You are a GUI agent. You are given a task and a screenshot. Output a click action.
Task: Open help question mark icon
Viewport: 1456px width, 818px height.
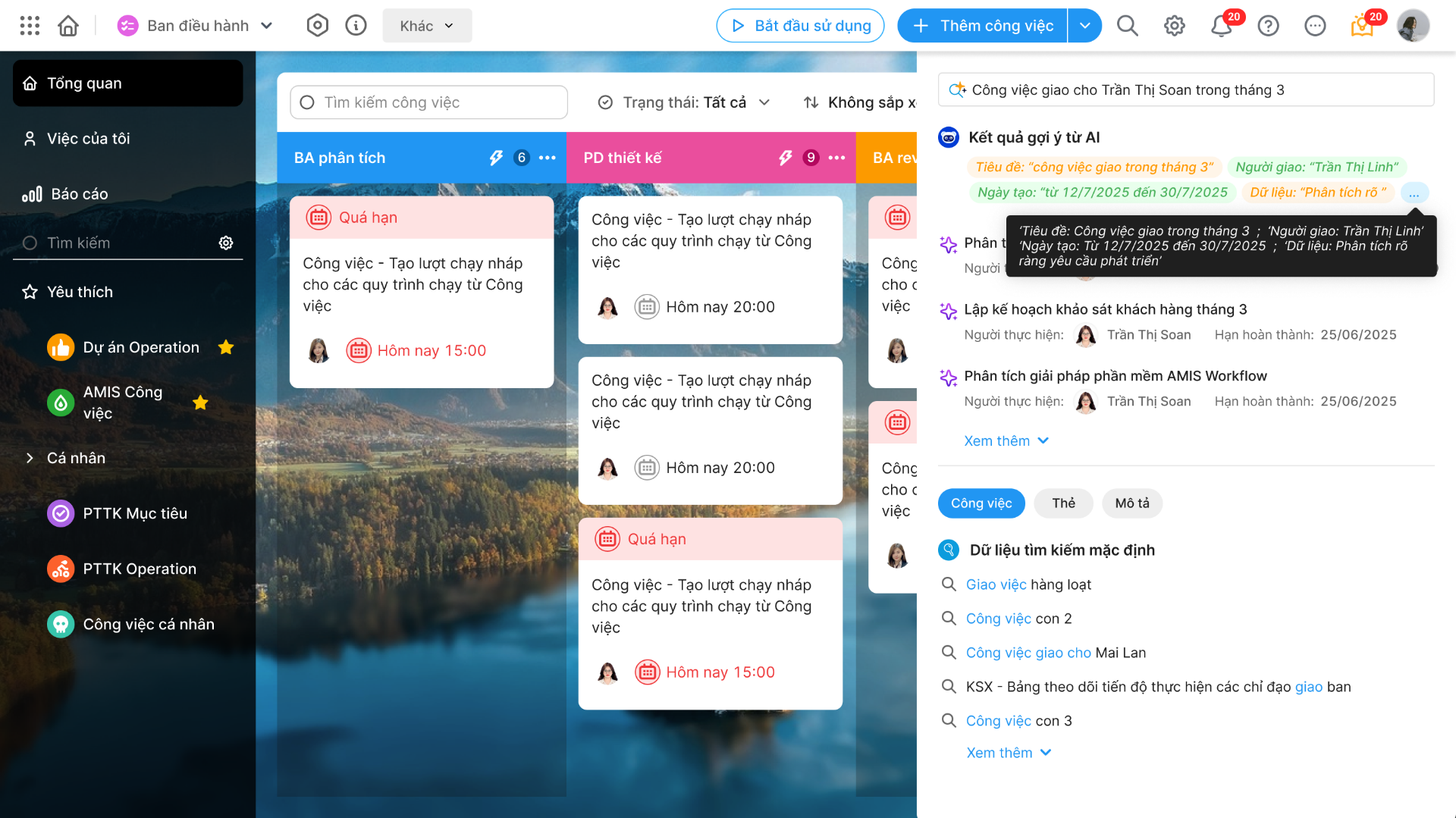pyautogui.click(x=1268, y=26)
